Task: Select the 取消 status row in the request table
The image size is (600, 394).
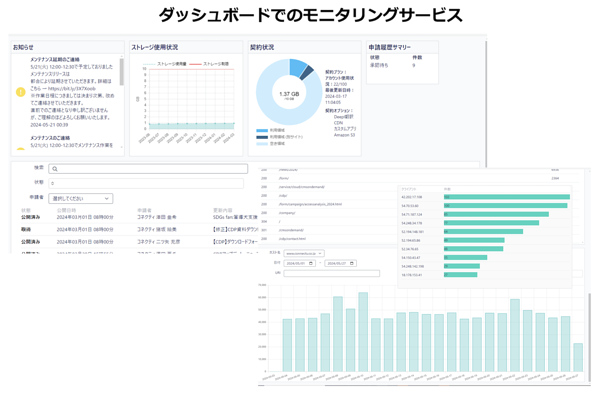Action: pyautogui.click(x=140, y=230)
